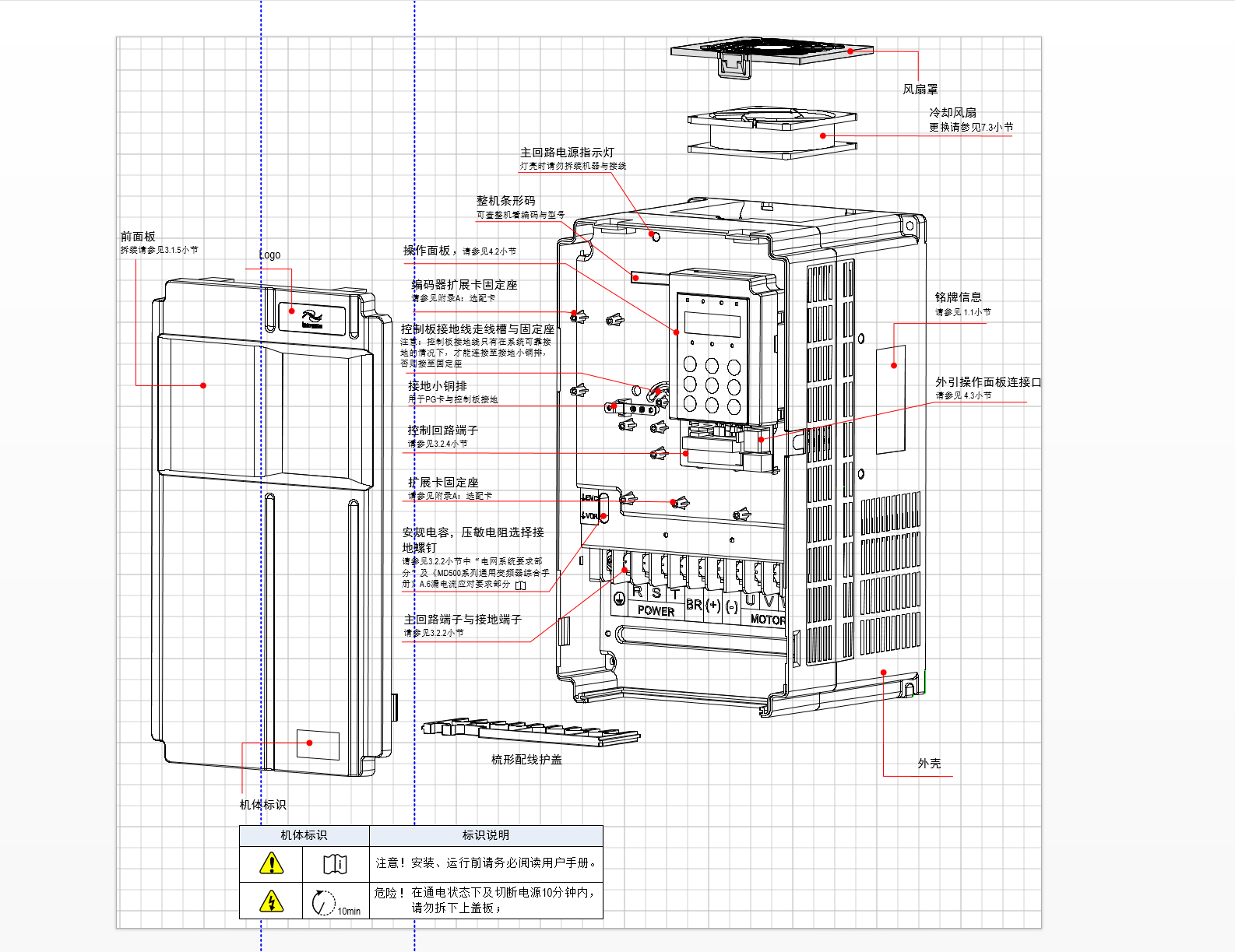
Task: Click the '铭牌信息' label heading
Action: click(x=958, y=297)
